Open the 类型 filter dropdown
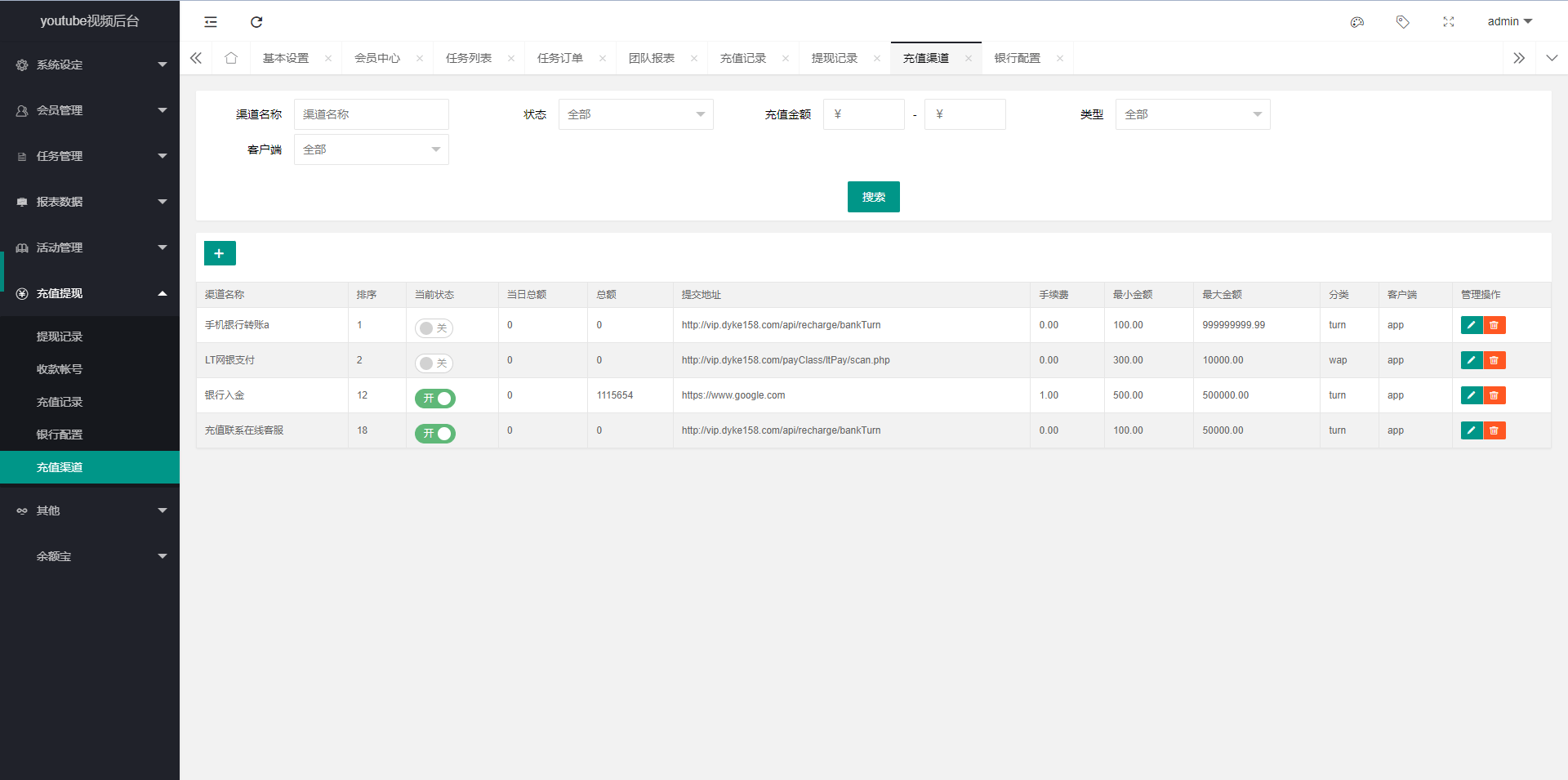The image size is (1568, 780). point(1192,114)
